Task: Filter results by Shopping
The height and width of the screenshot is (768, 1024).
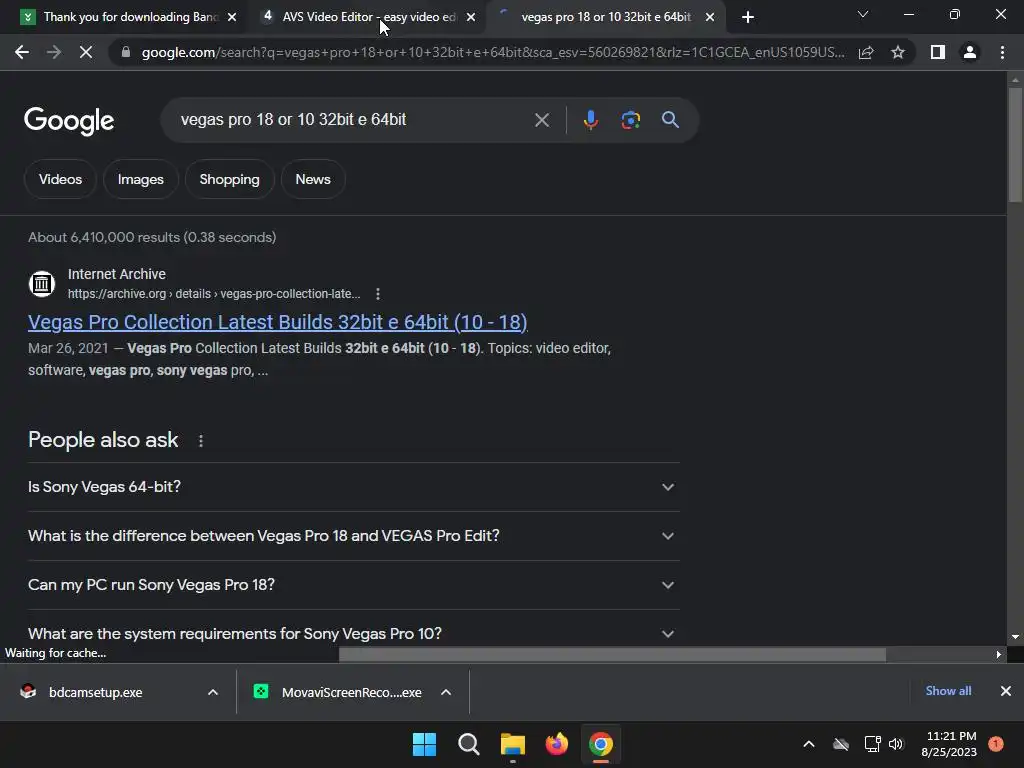Action: point(229,179)
